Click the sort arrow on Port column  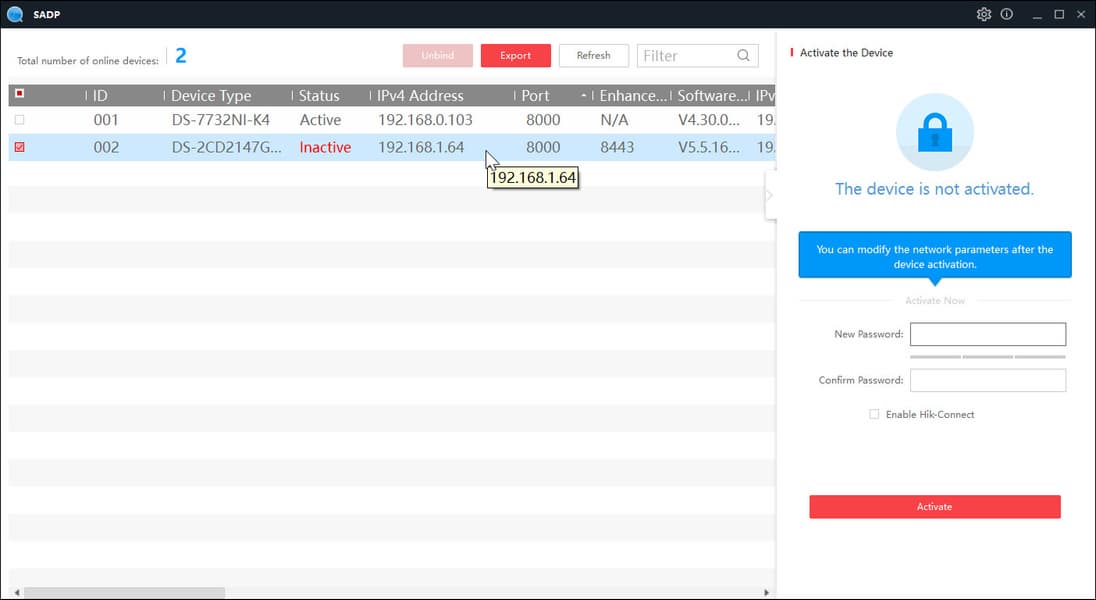(584, 96)
